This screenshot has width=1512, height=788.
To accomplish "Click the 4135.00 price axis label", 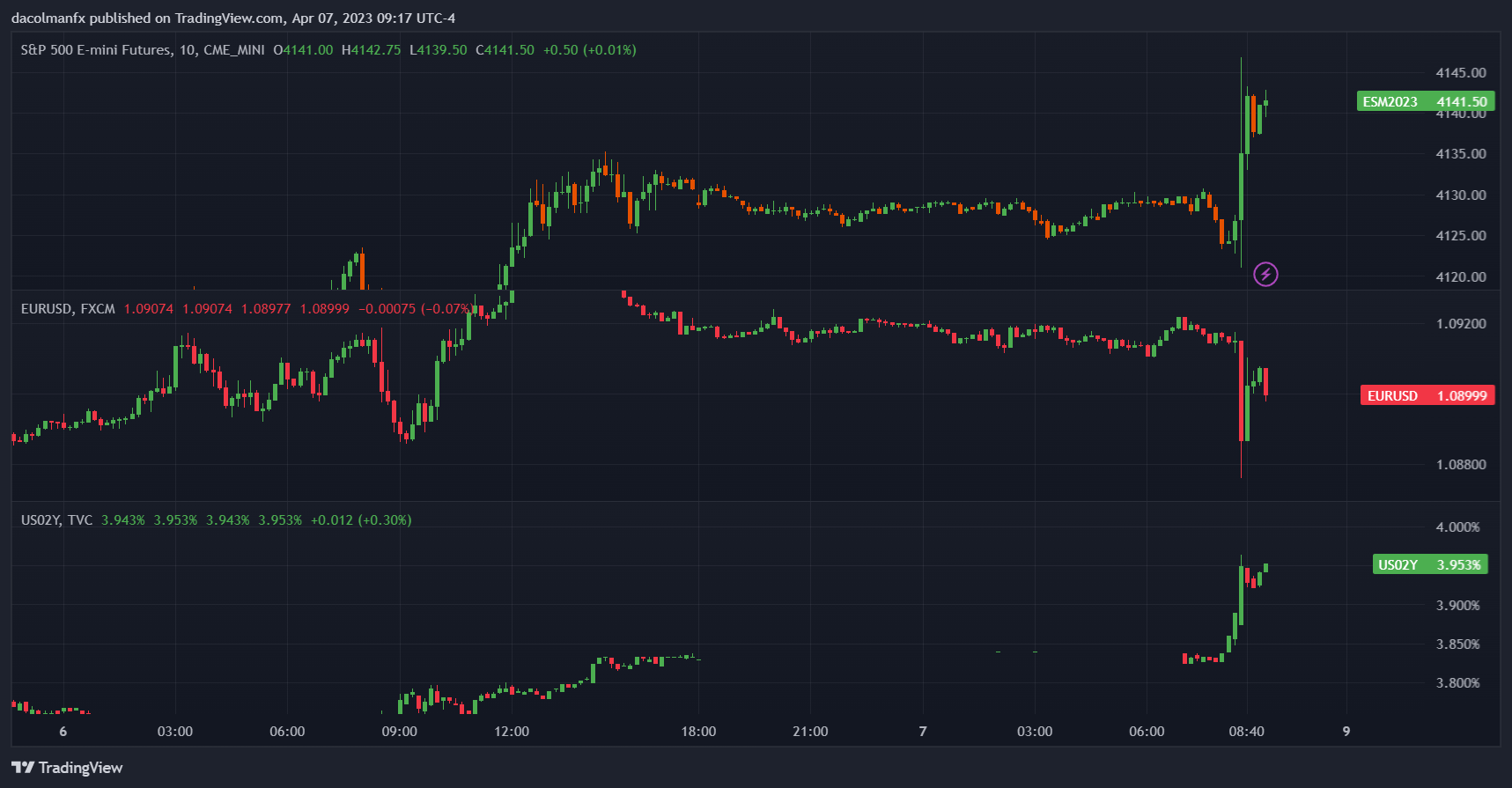I will click(1460, 154).
